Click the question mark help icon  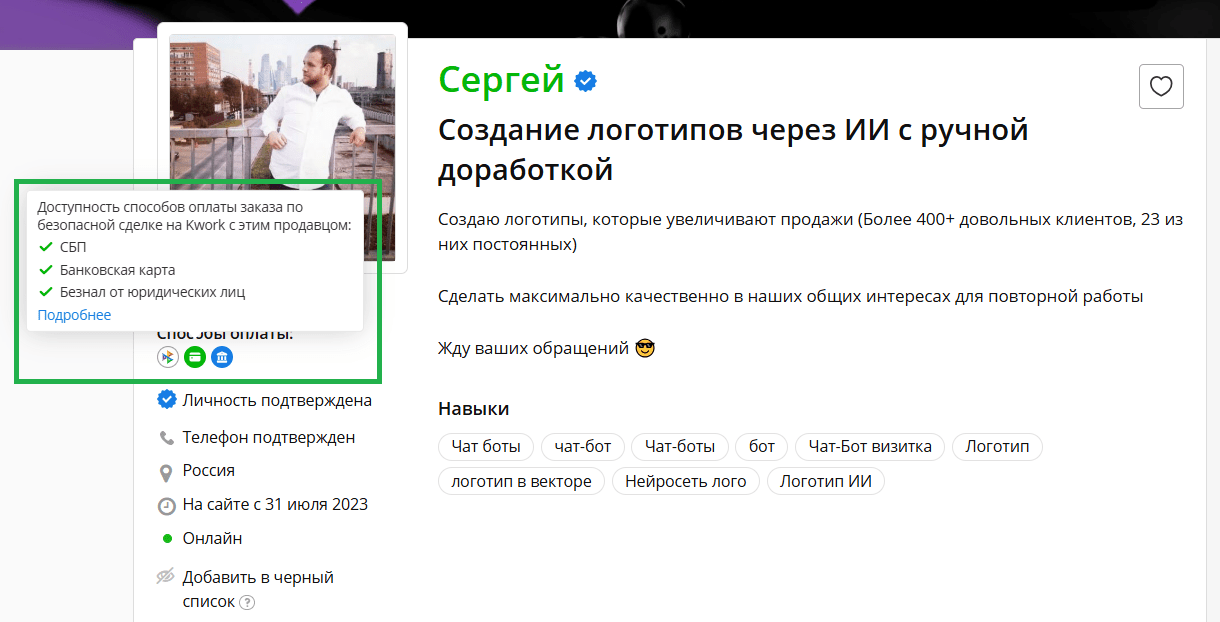(x=247, y=602)
